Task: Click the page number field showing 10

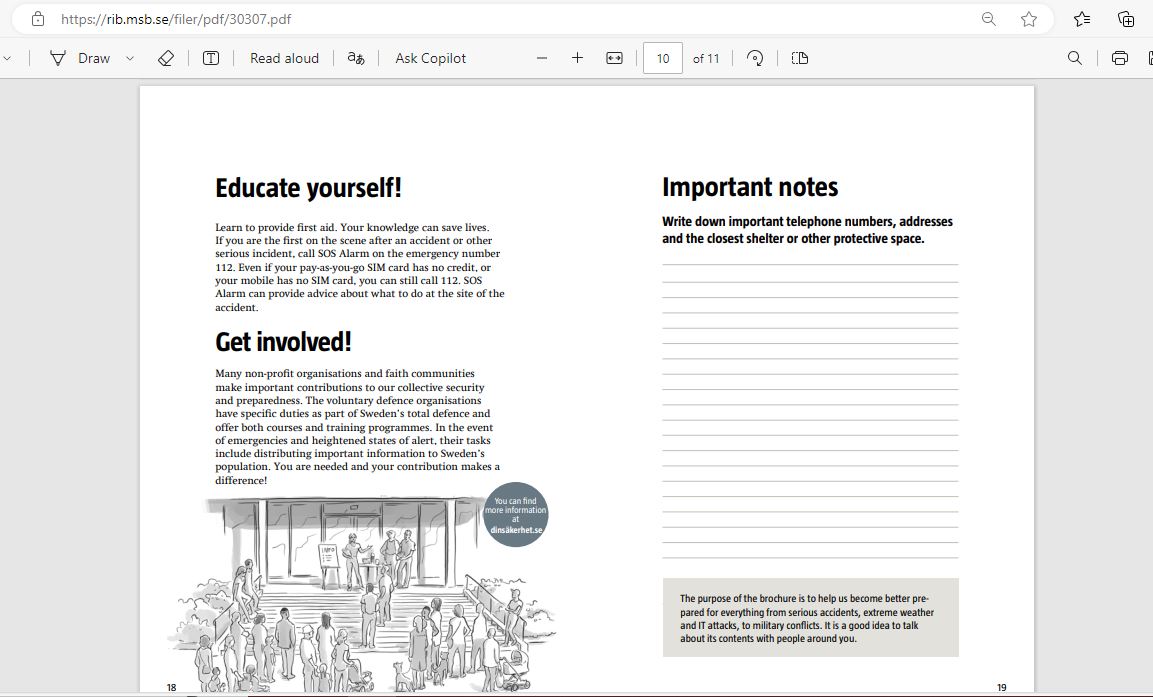Action: pyautogui.click(x=663, y=58)
